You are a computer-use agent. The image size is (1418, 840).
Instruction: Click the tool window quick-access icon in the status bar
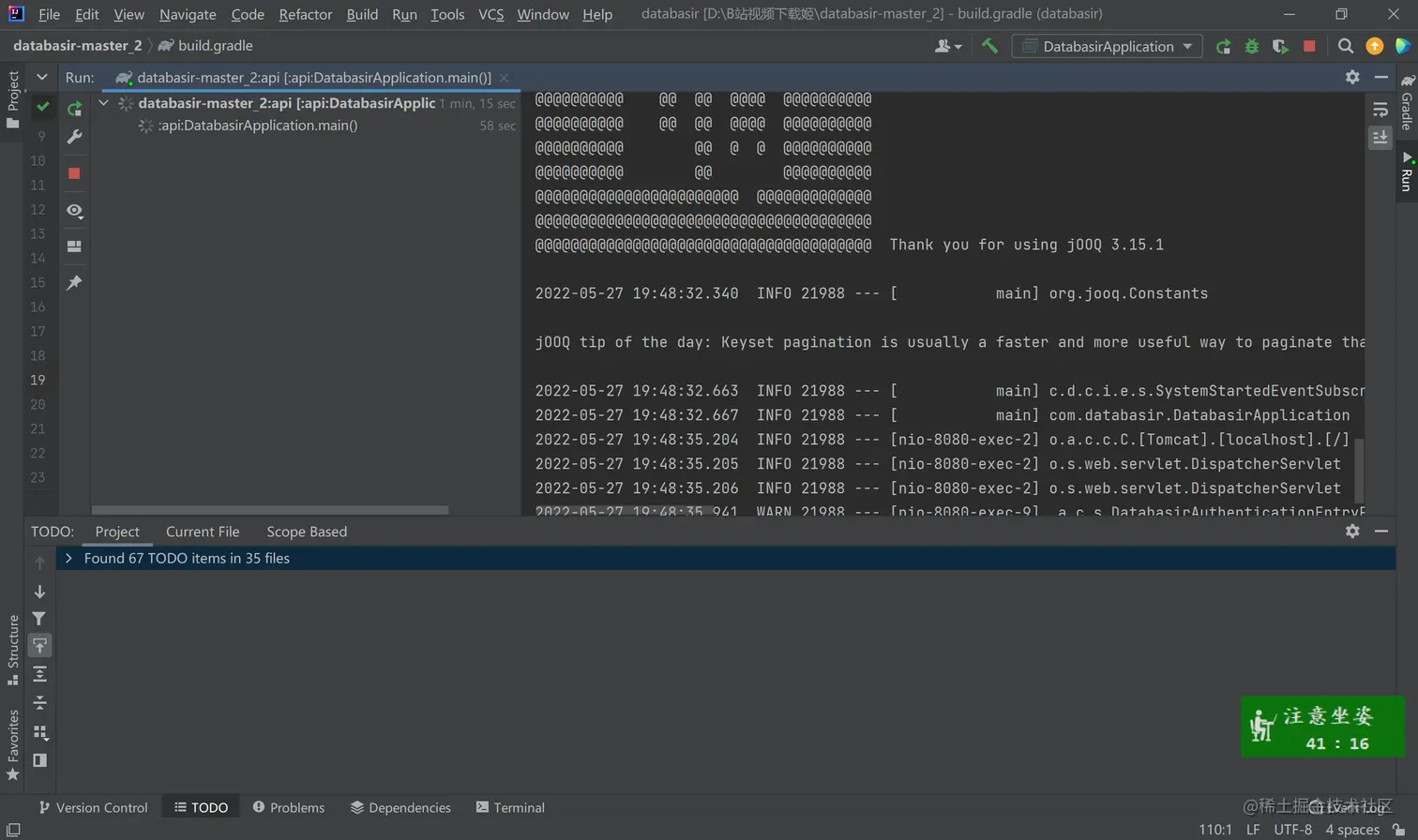(13, 830)
